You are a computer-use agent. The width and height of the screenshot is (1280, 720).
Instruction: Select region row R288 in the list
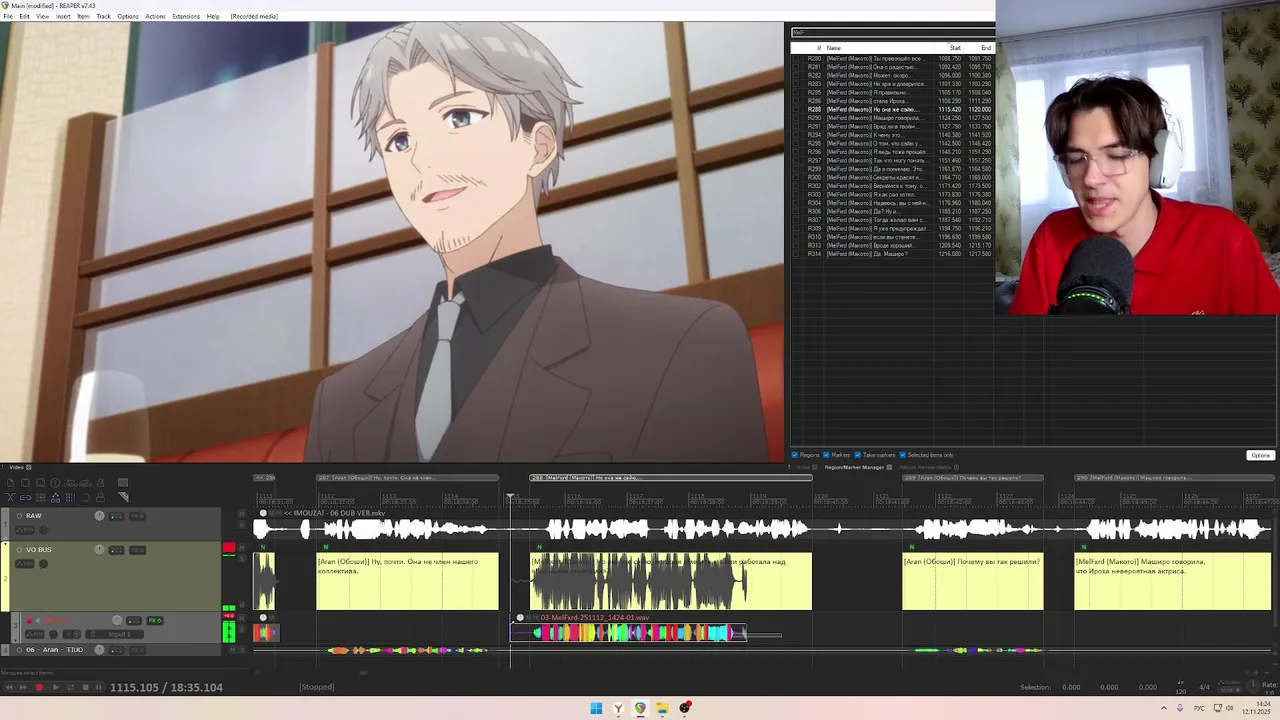[x=892, y=109]
